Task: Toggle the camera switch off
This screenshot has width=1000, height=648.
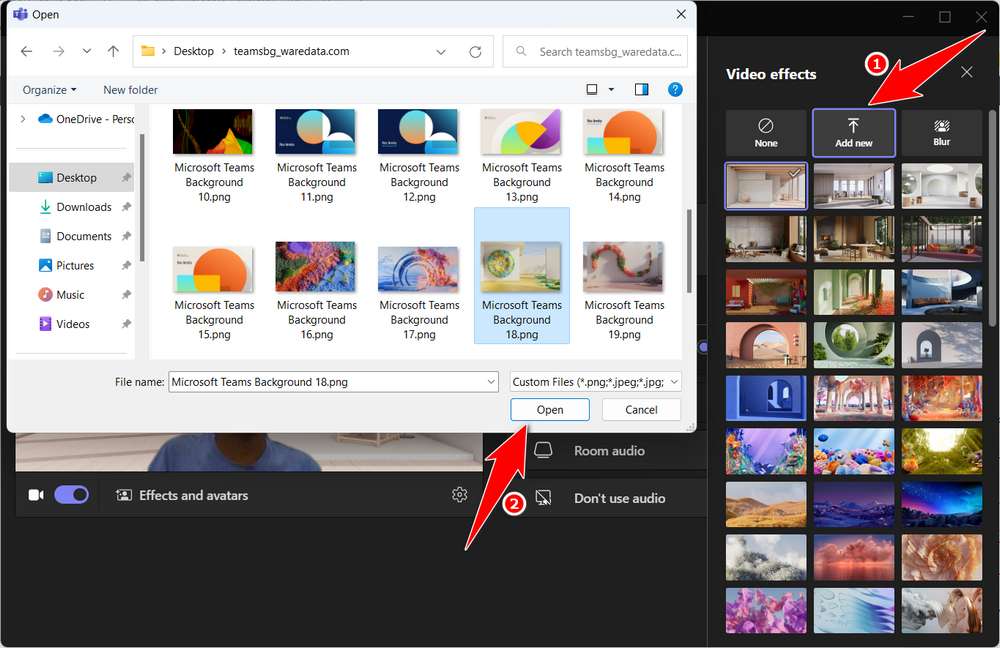Action: click(71, 495)
